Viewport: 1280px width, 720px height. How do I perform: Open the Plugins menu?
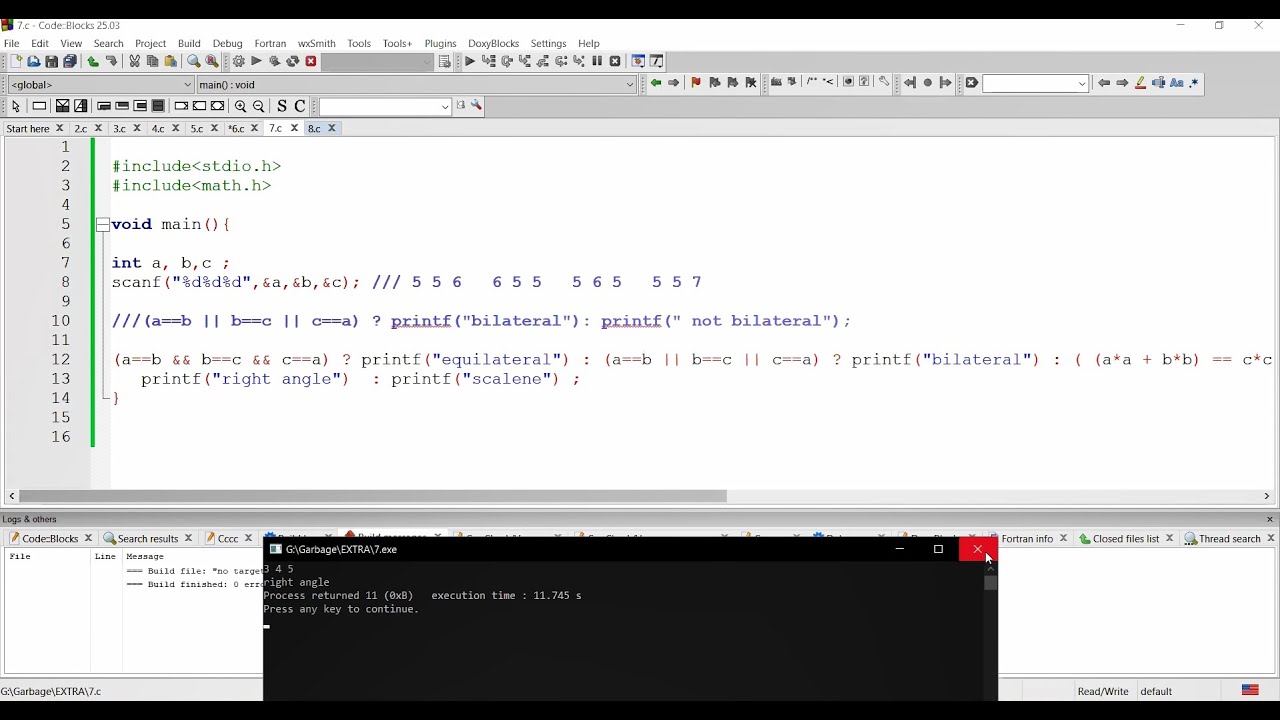440,44
